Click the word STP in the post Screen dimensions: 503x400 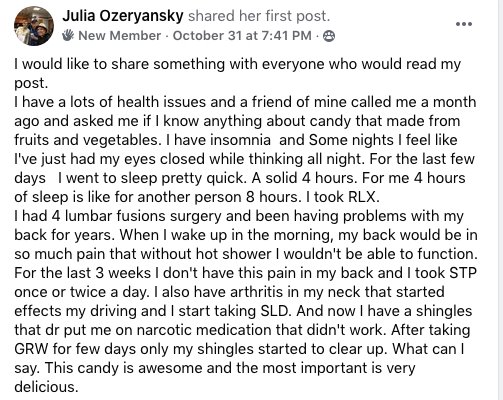463,273
